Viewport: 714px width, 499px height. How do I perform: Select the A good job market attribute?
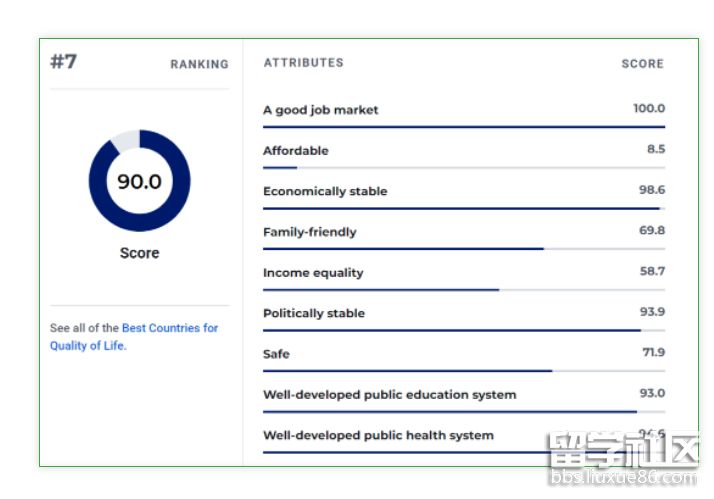pos(320,110)
